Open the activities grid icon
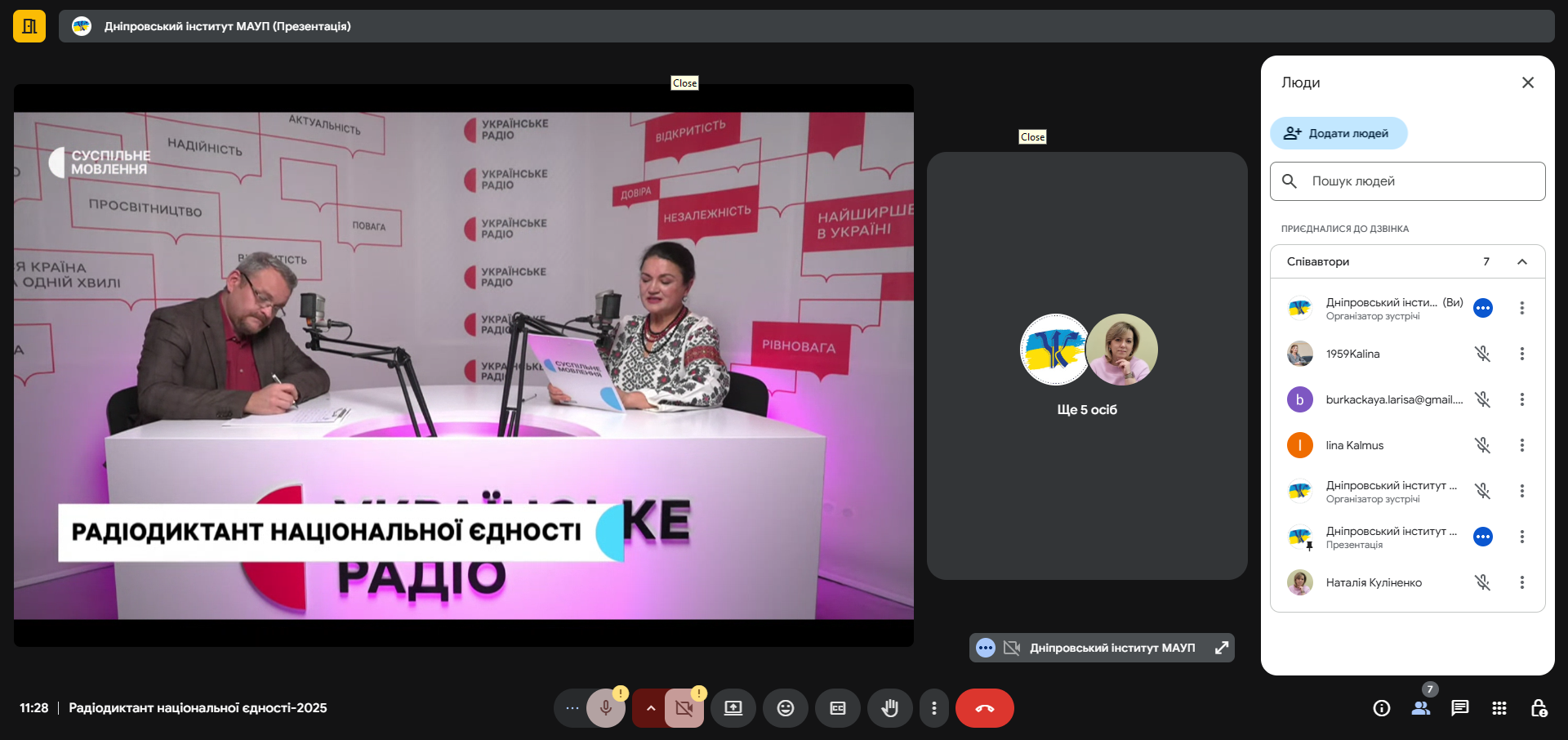This screenshot has width=1568, height=740. [1499, 708]
